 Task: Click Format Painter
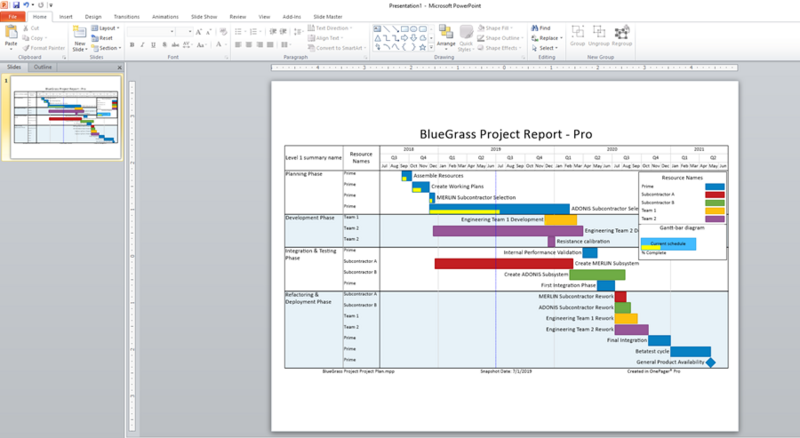(x=43, y=48)
